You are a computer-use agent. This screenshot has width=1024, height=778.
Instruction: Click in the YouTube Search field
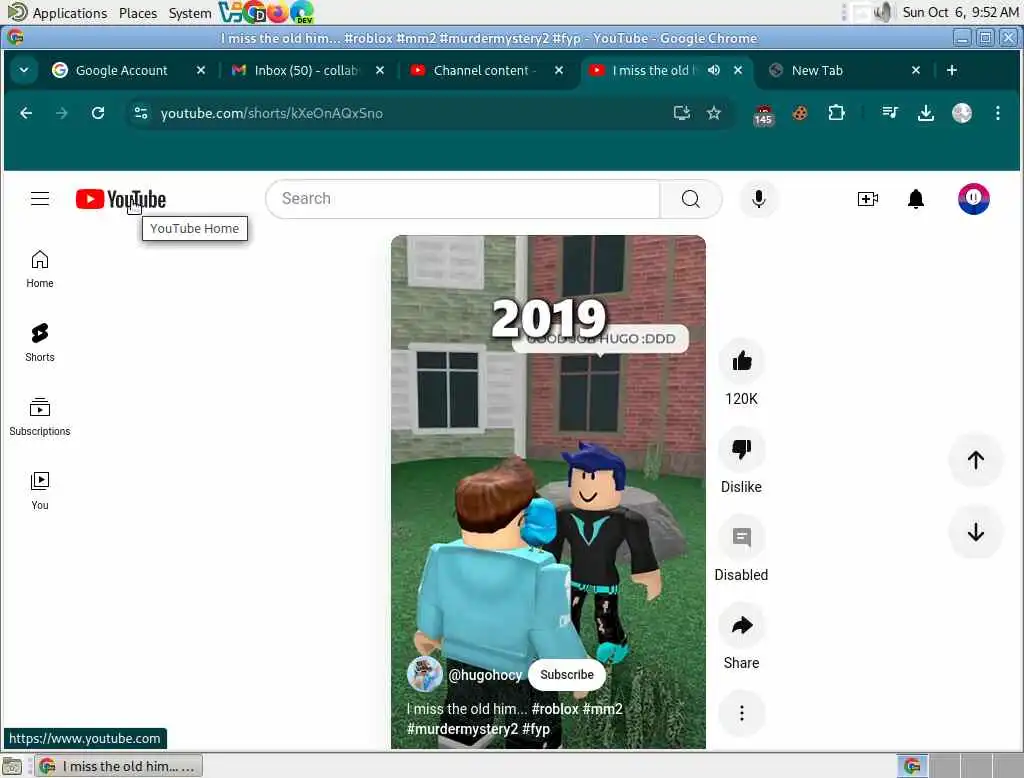coord(463,199)
